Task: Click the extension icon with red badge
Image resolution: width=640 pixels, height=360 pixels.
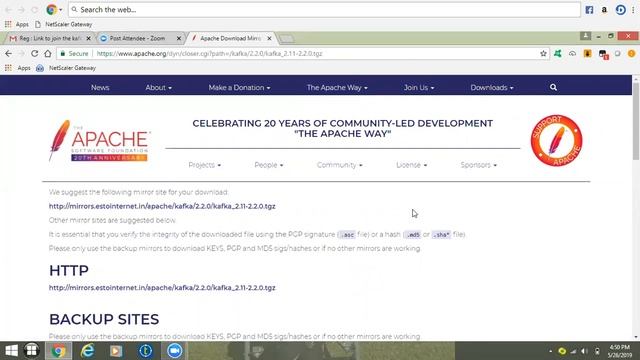Action: (x=603, y=54)
